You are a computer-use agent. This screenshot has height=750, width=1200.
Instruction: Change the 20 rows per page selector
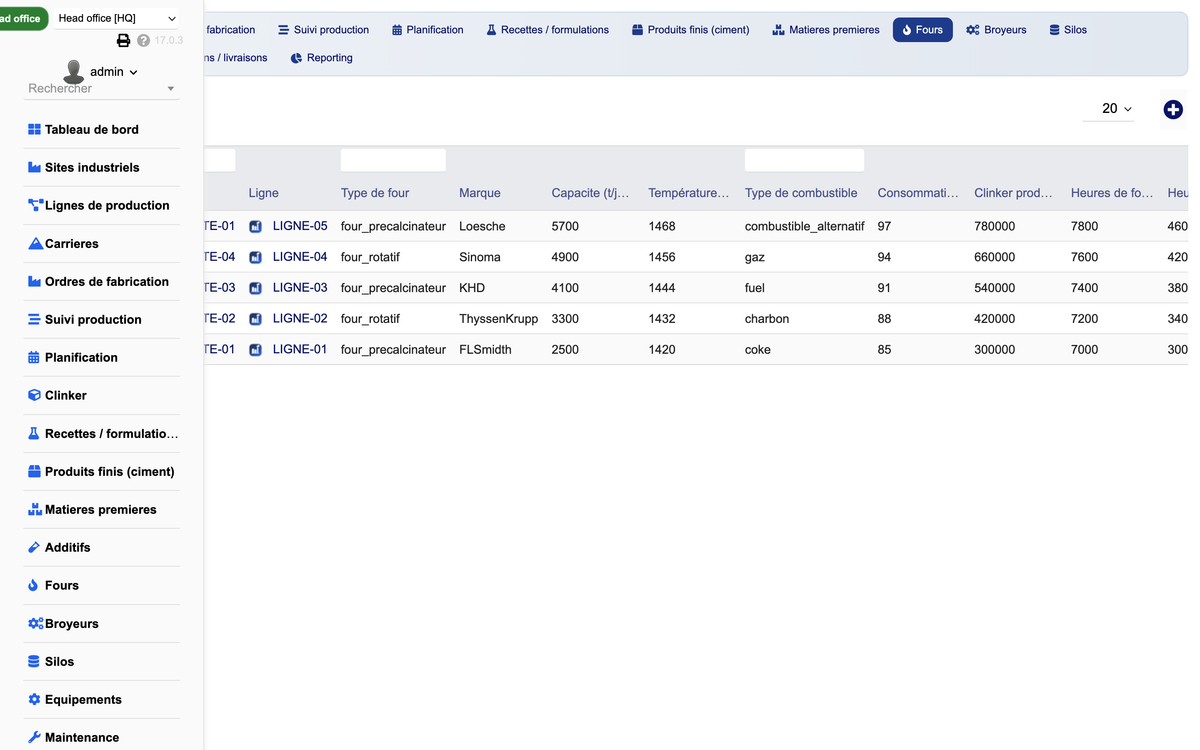pyautogui.click(x=1108, y=109)
